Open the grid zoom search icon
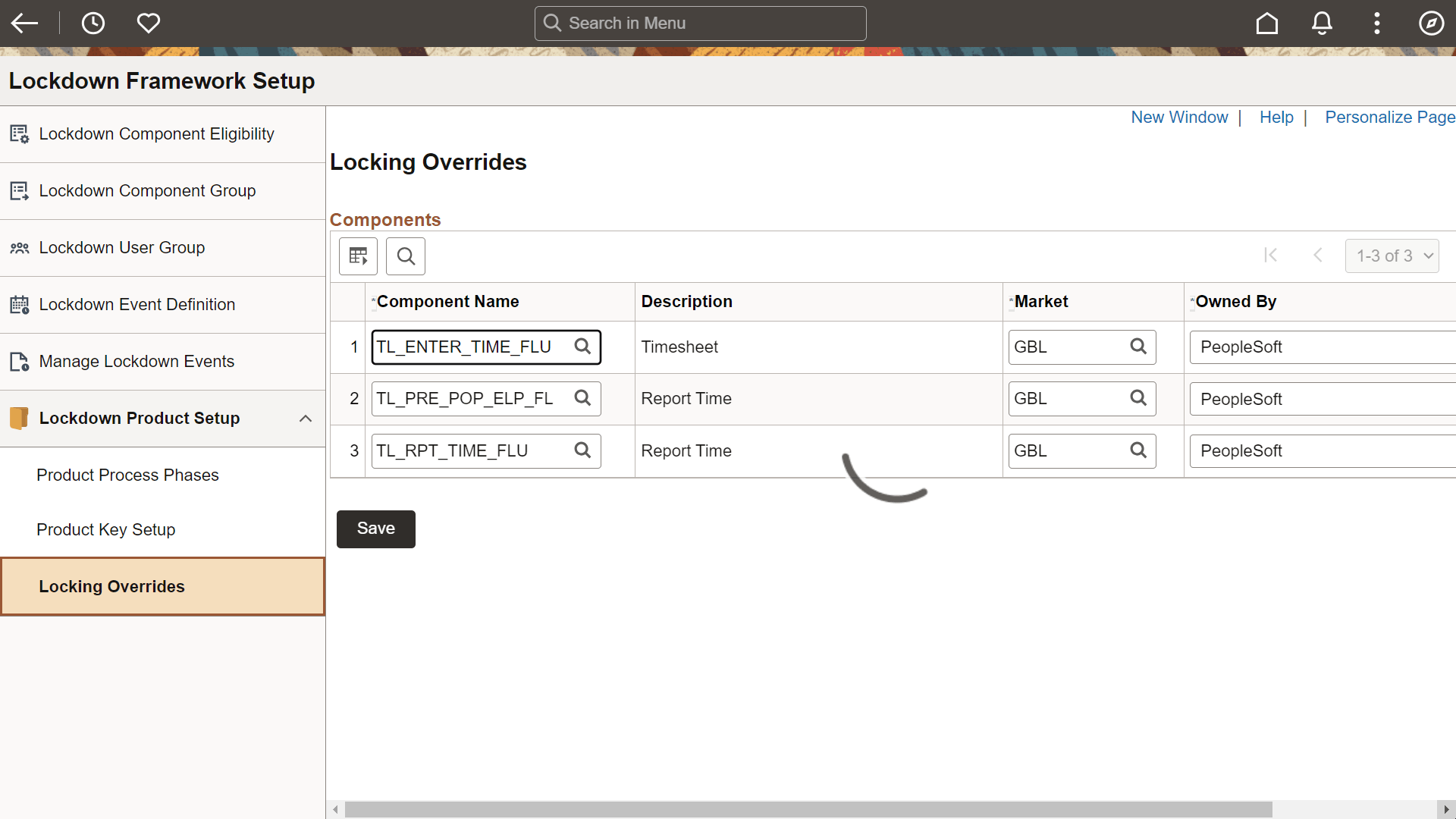Viewport: 1456px width, 819px height. (x=405, y=256)
